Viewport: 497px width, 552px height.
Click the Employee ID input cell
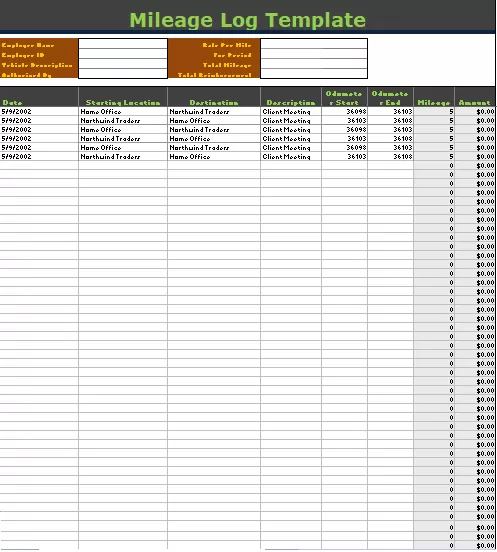[x=123, y=54]
